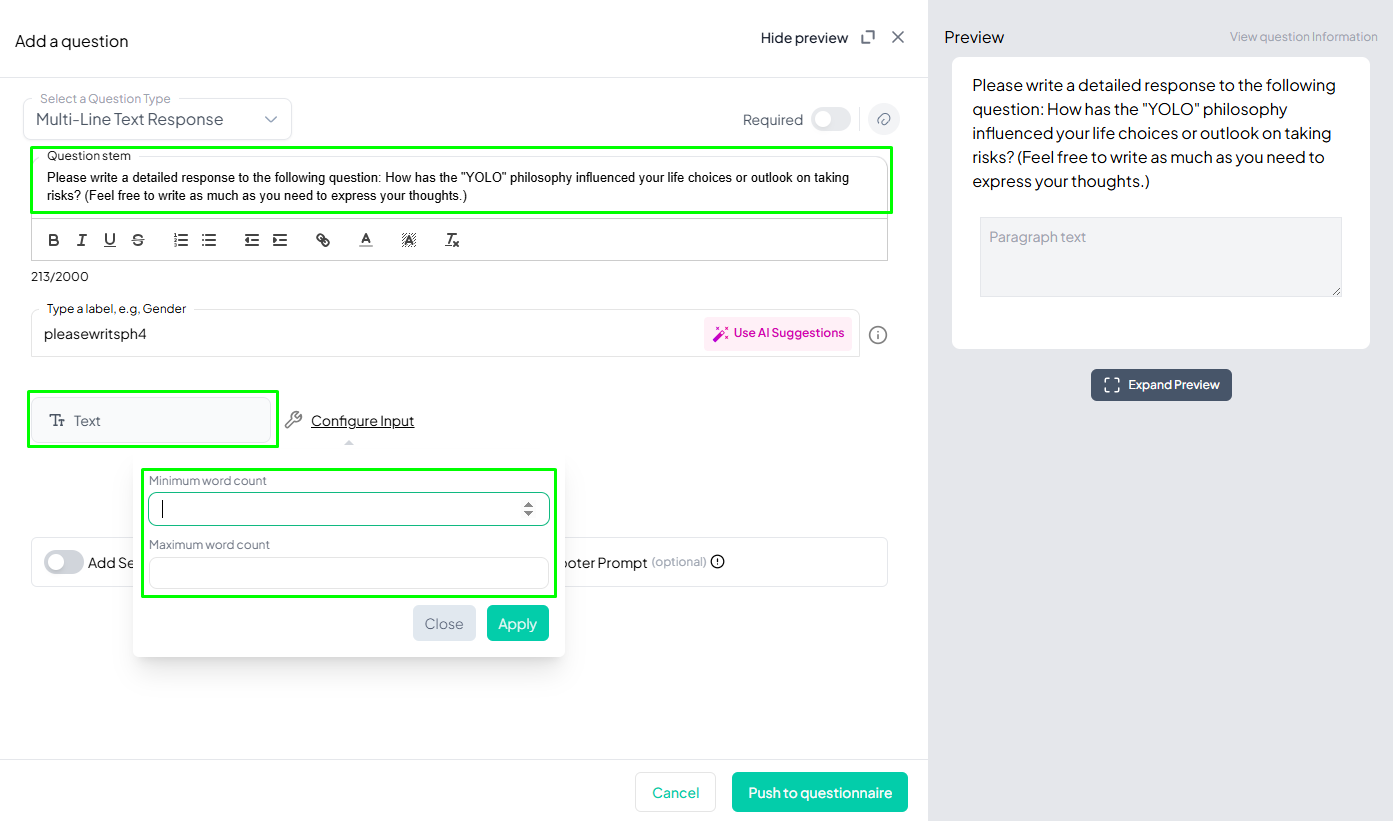Click the 'Add a question' dialog title

tap(72, 41)
